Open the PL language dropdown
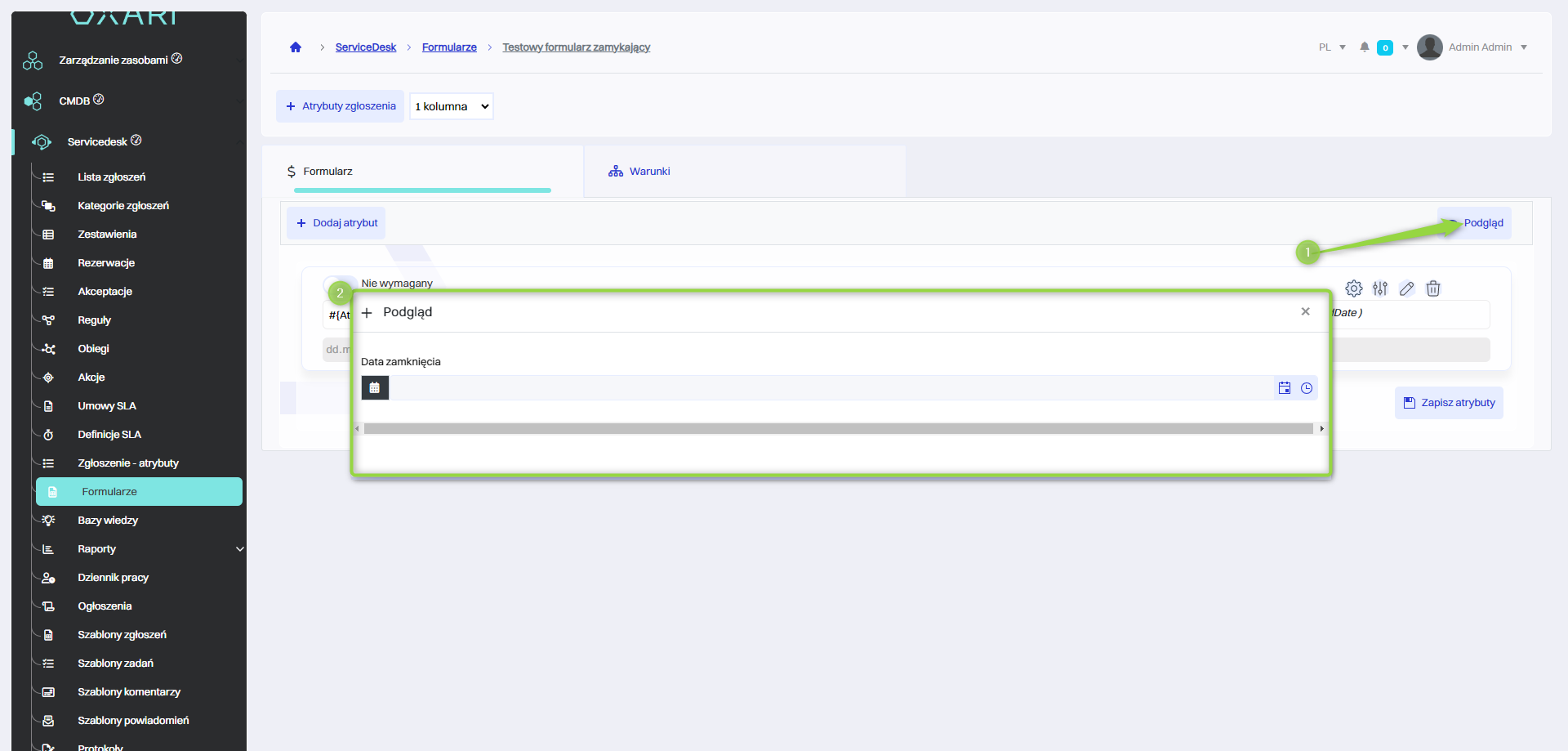This screenshot has width=1568, height=751. tap(1332, 47)
